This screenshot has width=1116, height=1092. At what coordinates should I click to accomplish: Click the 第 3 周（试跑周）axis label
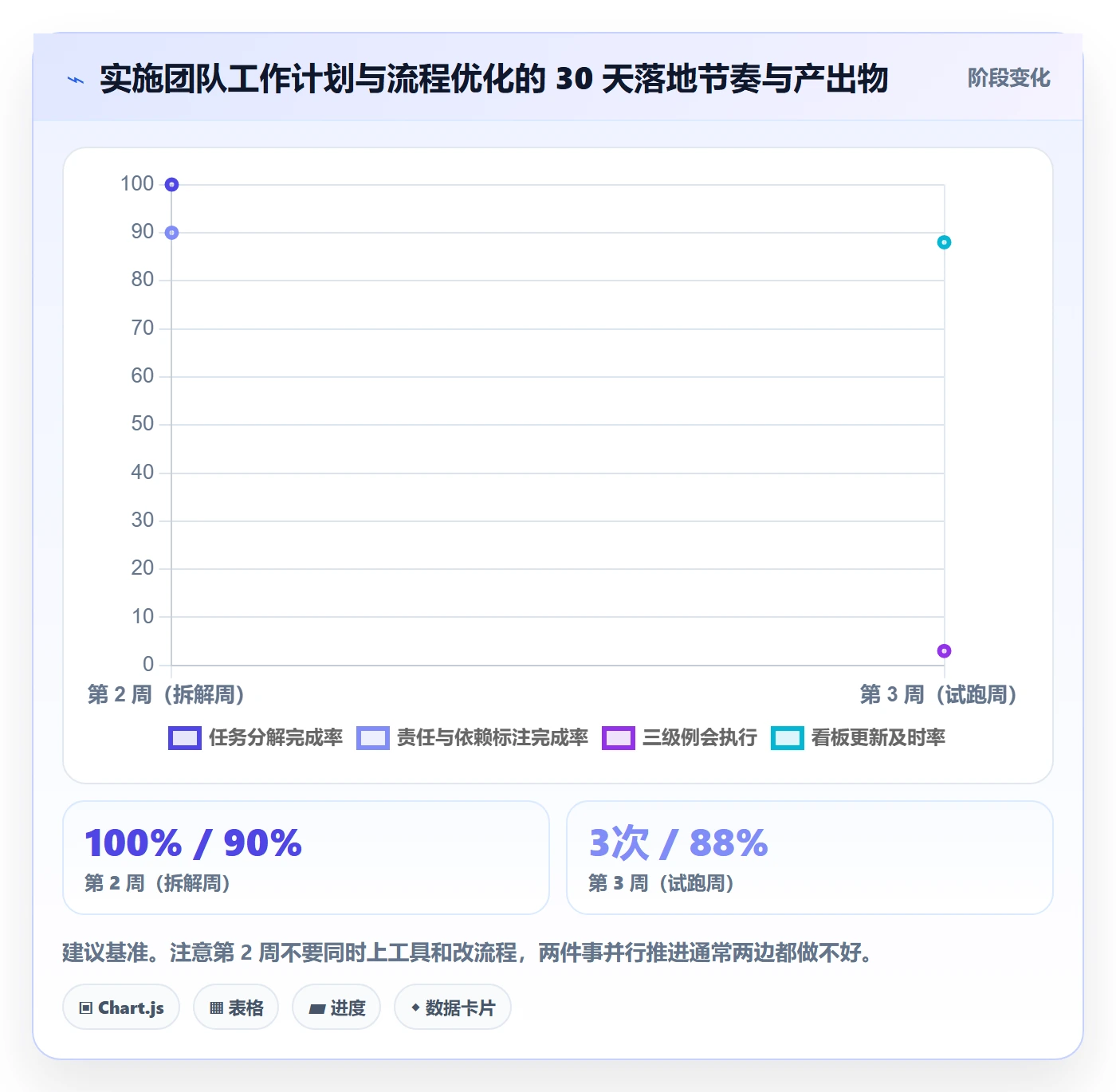pos(938,695)
